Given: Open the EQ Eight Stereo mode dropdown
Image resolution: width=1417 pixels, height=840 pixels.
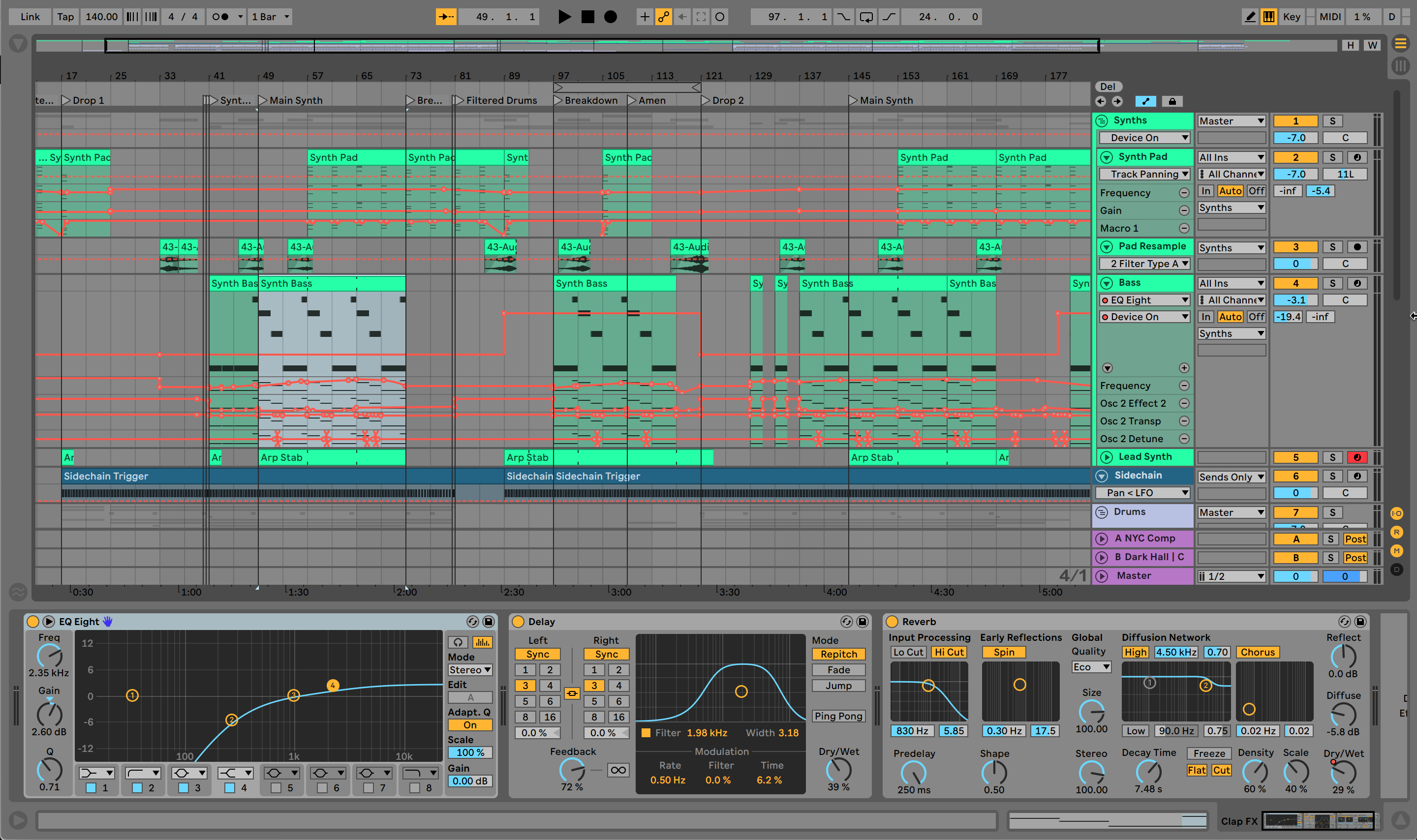Looking at the screenshot, I should pos(470,670).
